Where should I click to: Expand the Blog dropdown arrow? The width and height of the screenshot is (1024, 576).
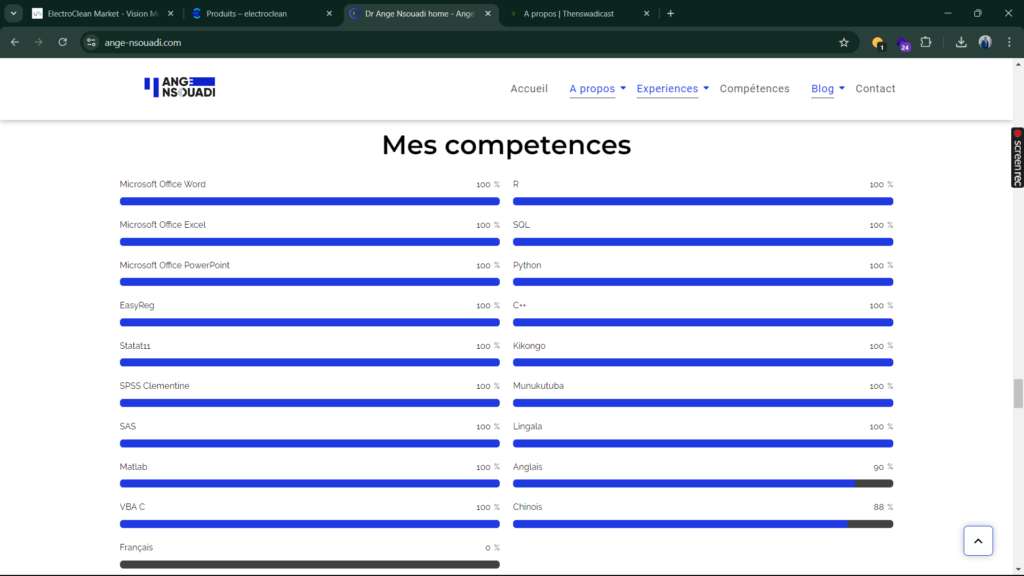coord(842,88)
